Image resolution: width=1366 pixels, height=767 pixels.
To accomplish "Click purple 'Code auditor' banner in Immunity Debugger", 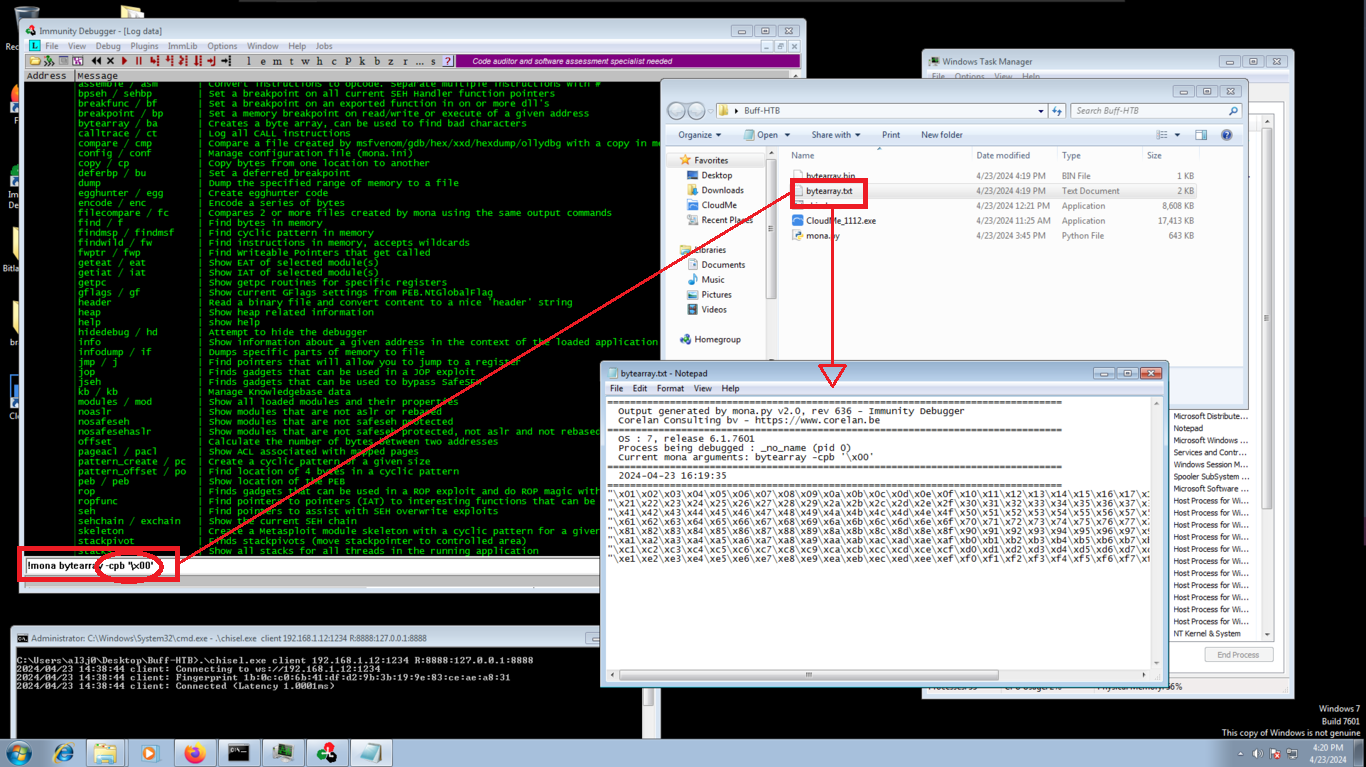I will [x=629, y=61].
